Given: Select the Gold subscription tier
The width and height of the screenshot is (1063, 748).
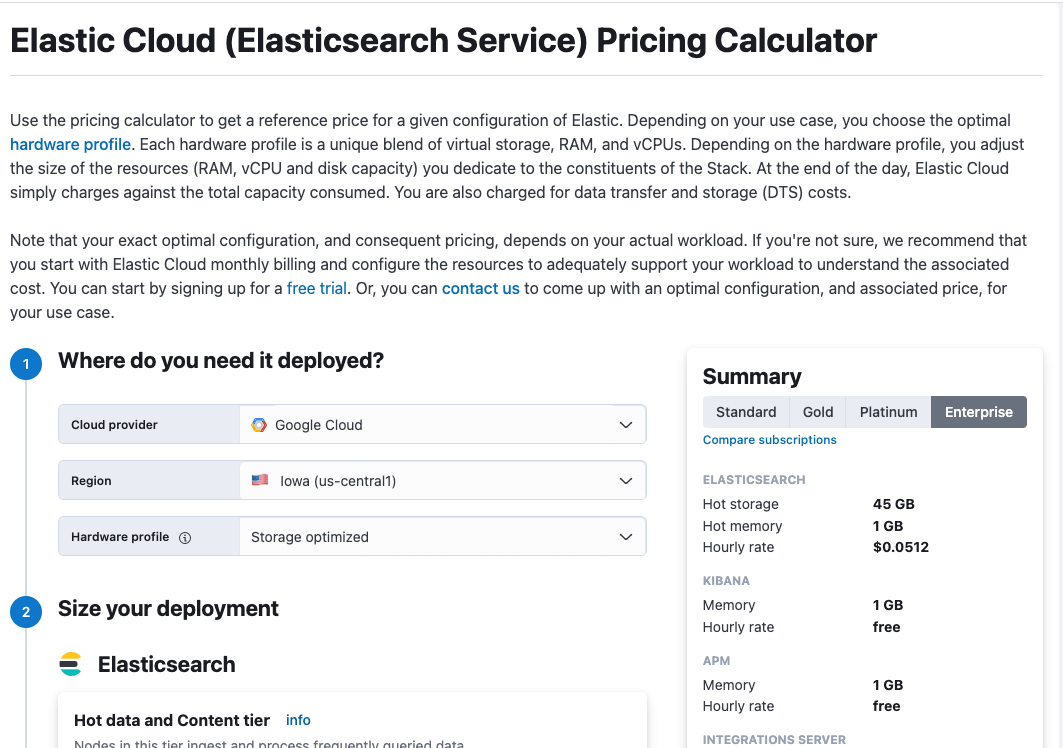Looking at the screenshot, I should coord(817,411).
